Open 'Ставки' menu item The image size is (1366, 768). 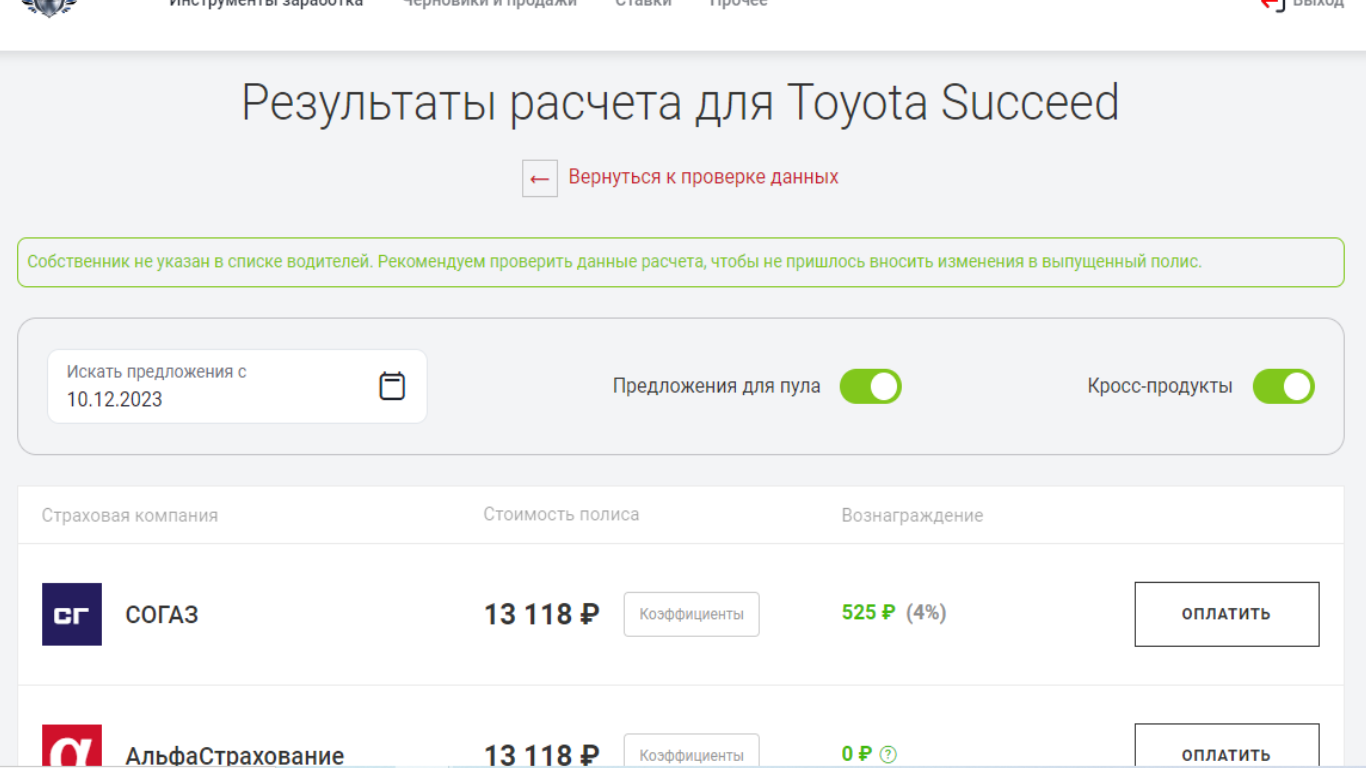point(643,3)
